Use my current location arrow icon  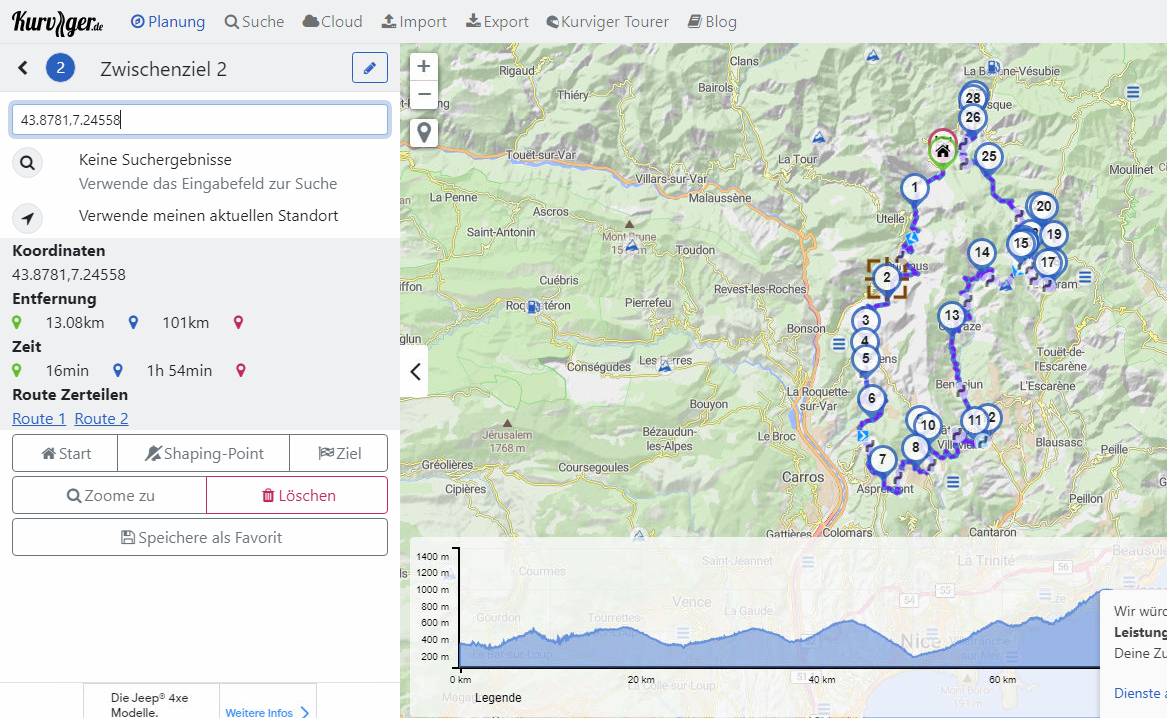tap(28, 217)
